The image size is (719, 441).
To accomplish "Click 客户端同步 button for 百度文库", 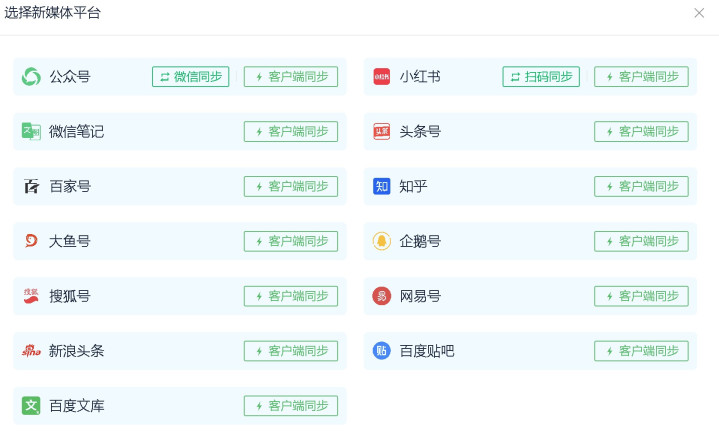I will tap(291, 406).
